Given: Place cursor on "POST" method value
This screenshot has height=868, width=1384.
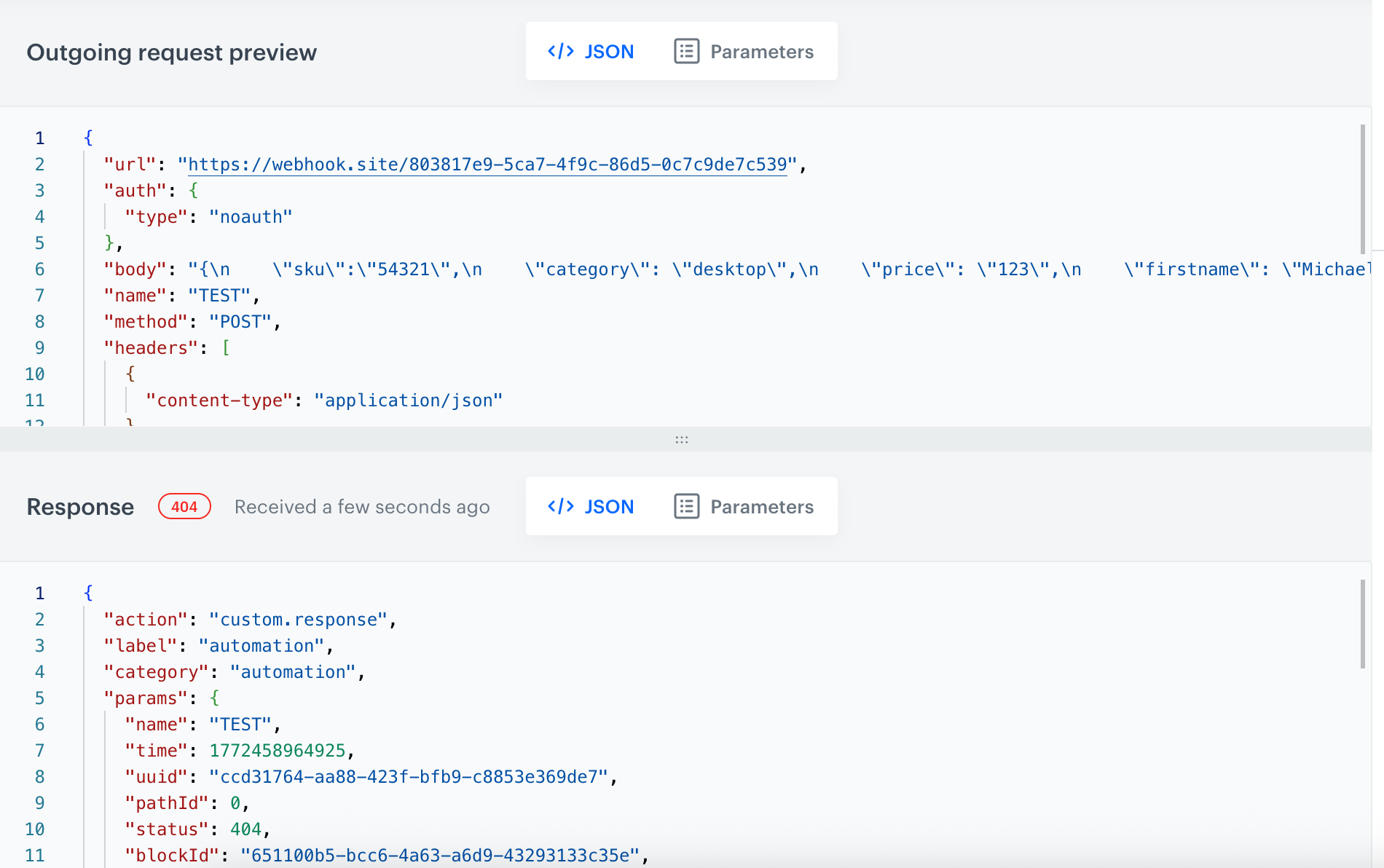Looking at the screenshot, I should 240,322.
